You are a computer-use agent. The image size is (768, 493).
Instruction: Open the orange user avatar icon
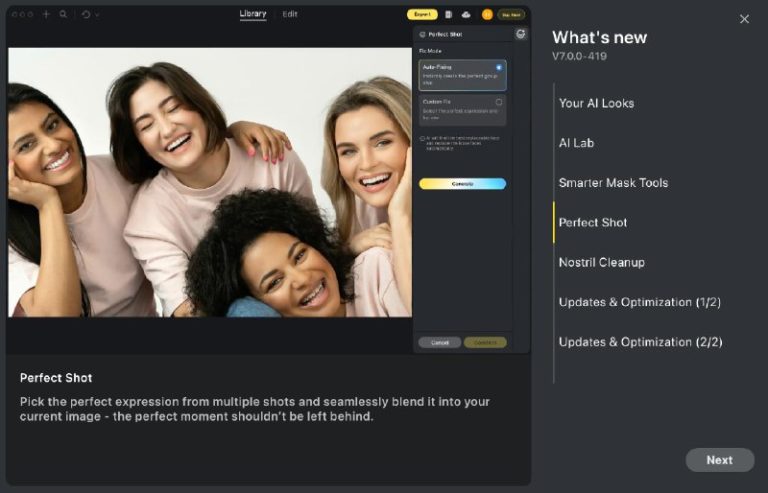coord(487,15)
